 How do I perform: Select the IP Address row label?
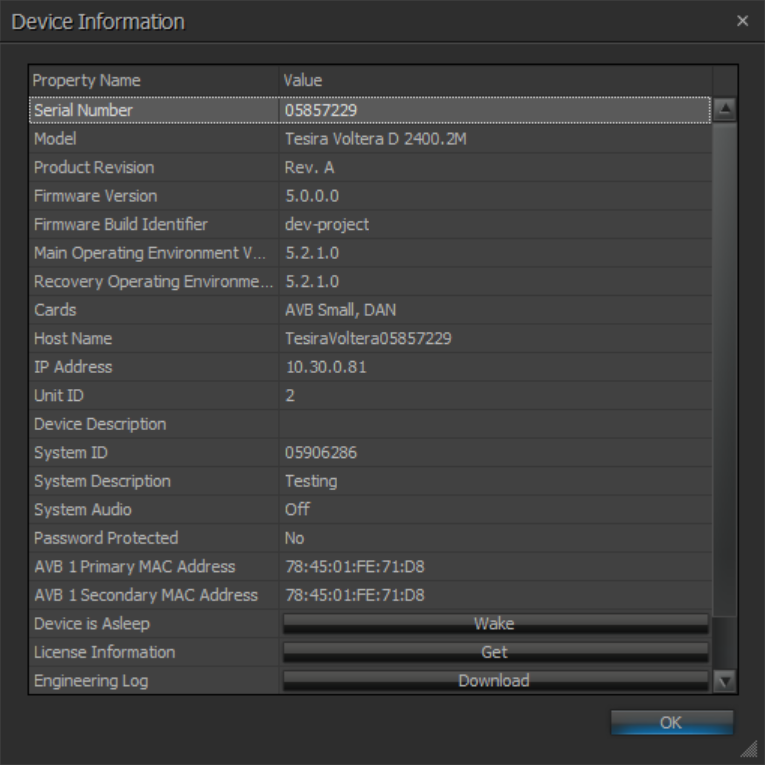click(73, 367)
